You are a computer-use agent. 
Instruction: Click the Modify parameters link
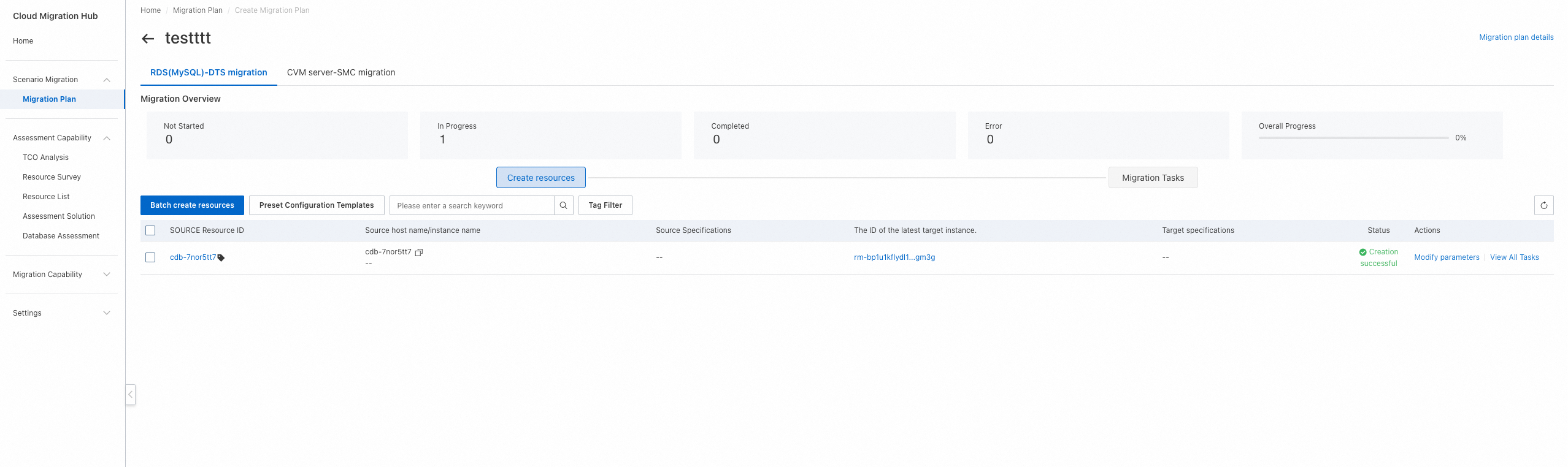1447,257
